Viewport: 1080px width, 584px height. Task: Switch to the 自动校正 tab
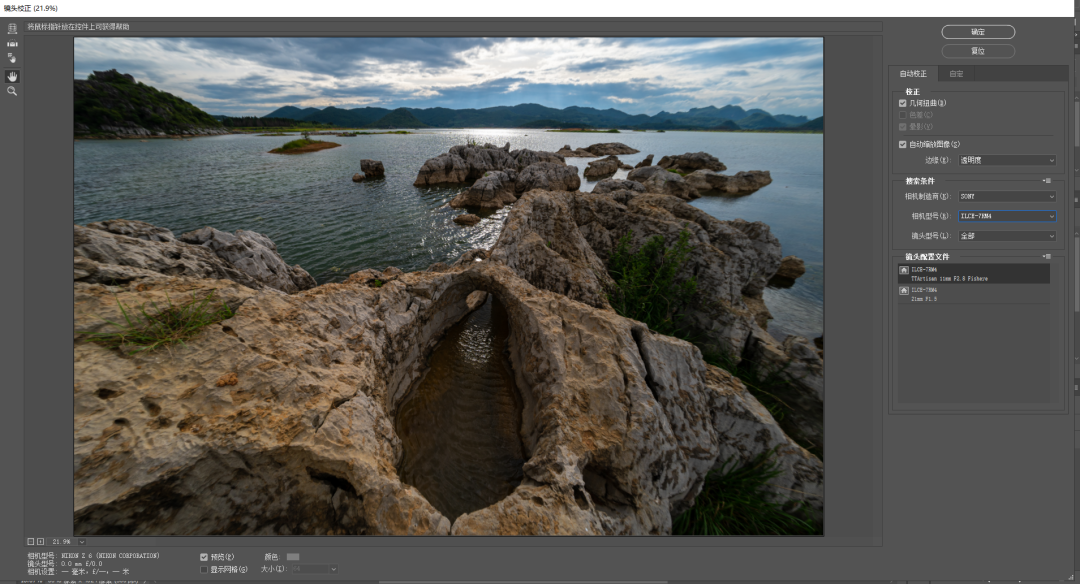tap(913, 74)
